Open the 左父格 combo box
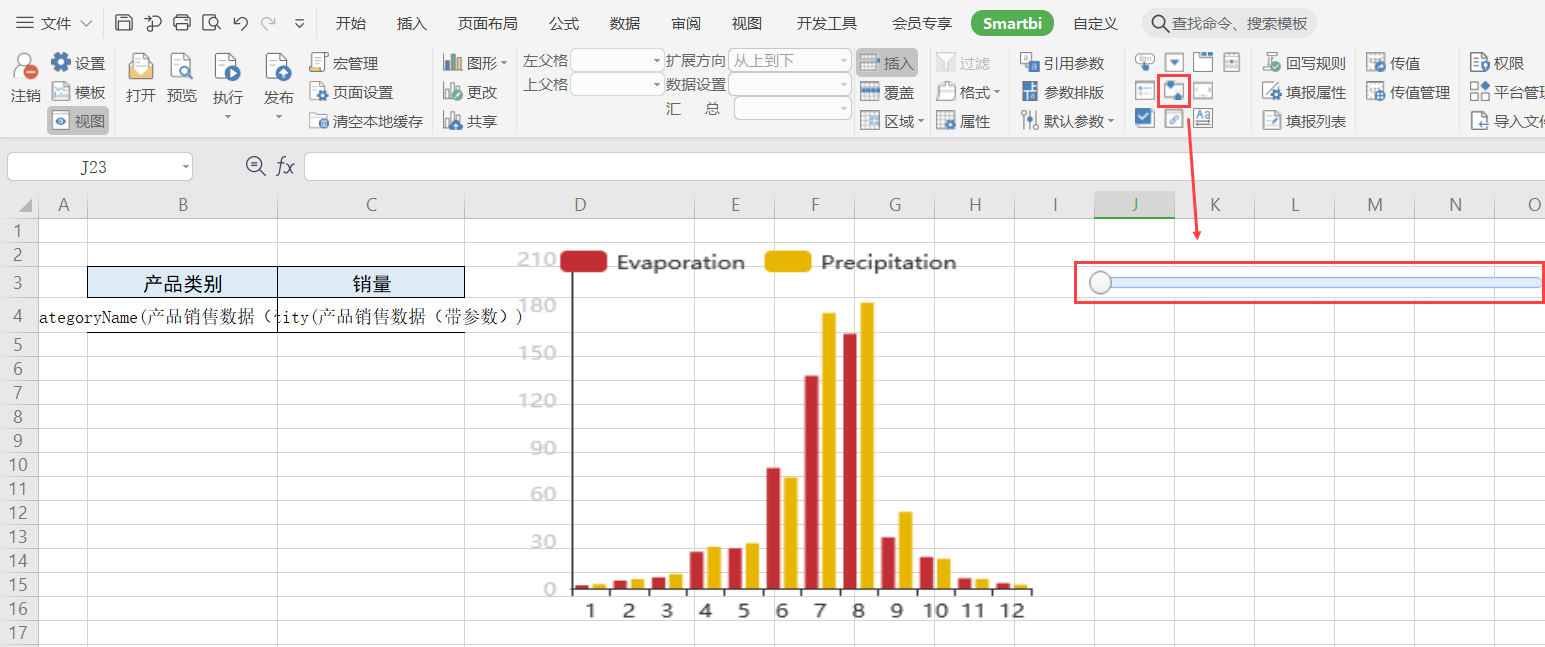The height and width of the screenshot is (647, 1545). coord(617,60)
